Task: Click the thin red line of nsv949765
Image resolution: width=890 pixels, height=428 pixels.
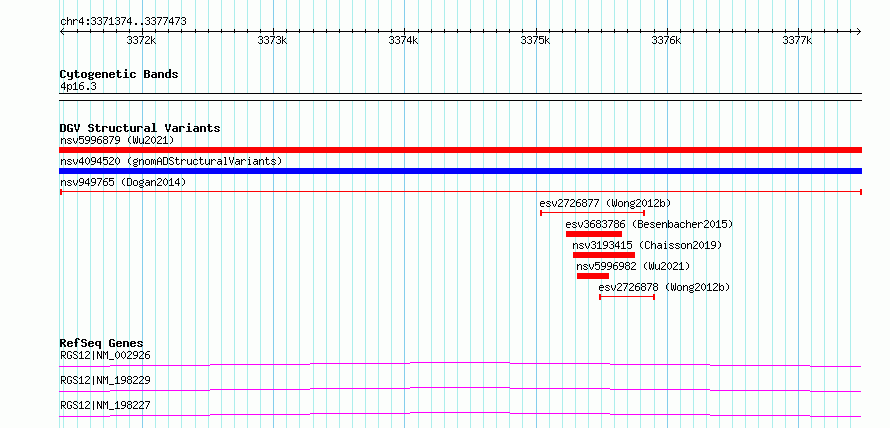Action: 461,192
